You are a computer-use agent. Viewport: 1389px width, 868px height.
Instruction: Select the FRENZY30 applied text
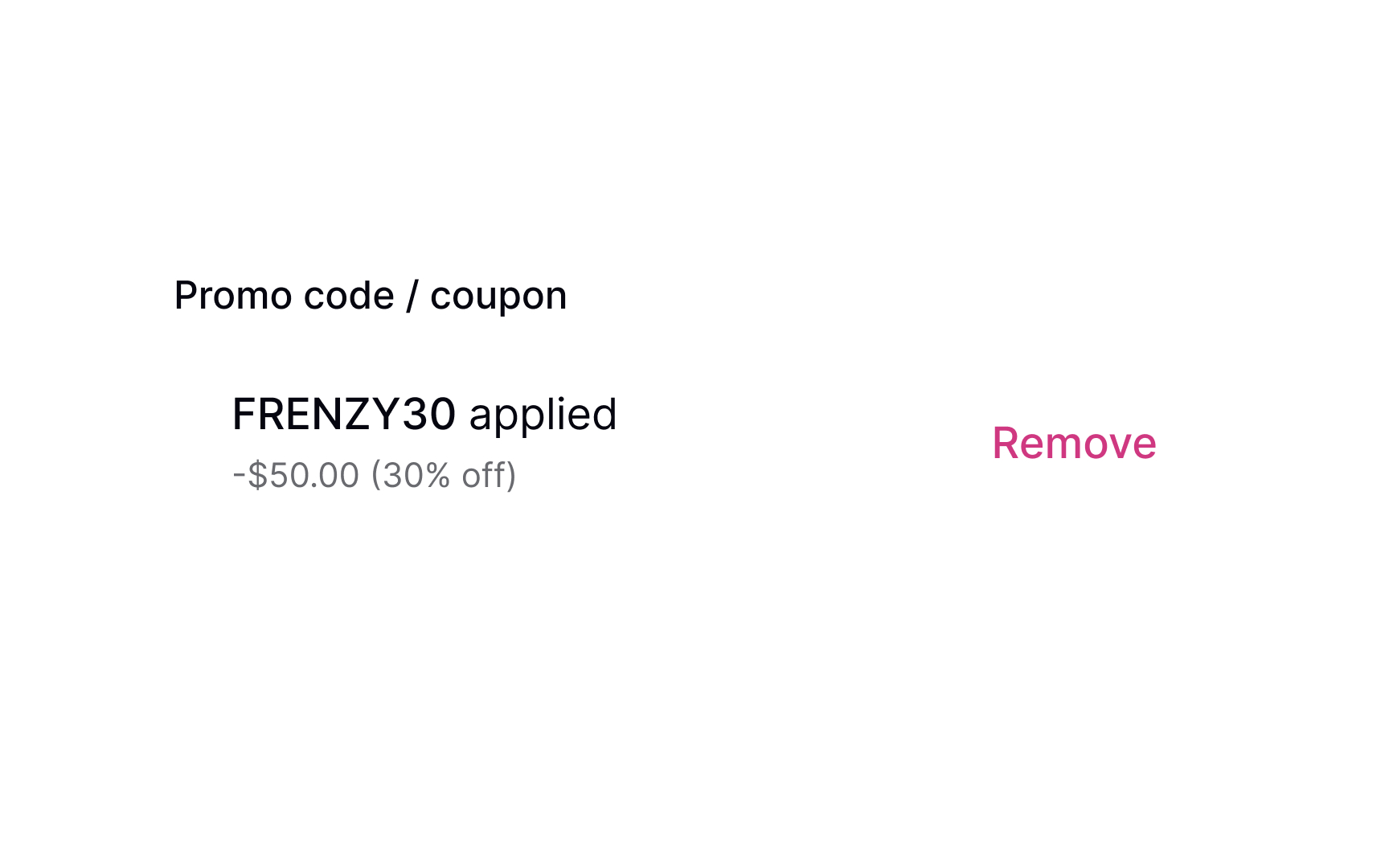point(424,414)
